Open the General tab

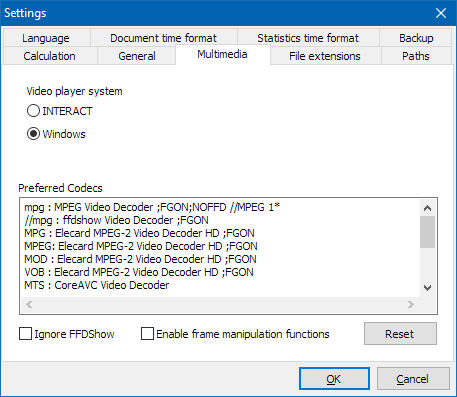click(137, 56)
